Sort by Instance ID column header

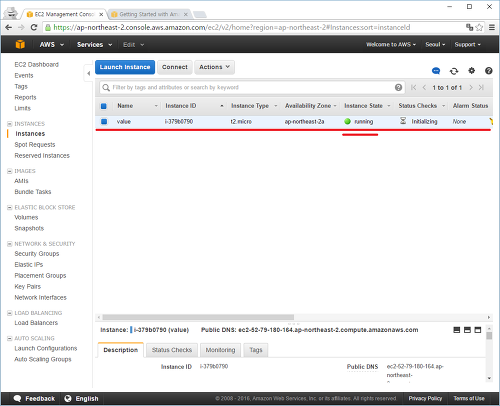click(194, 106)
